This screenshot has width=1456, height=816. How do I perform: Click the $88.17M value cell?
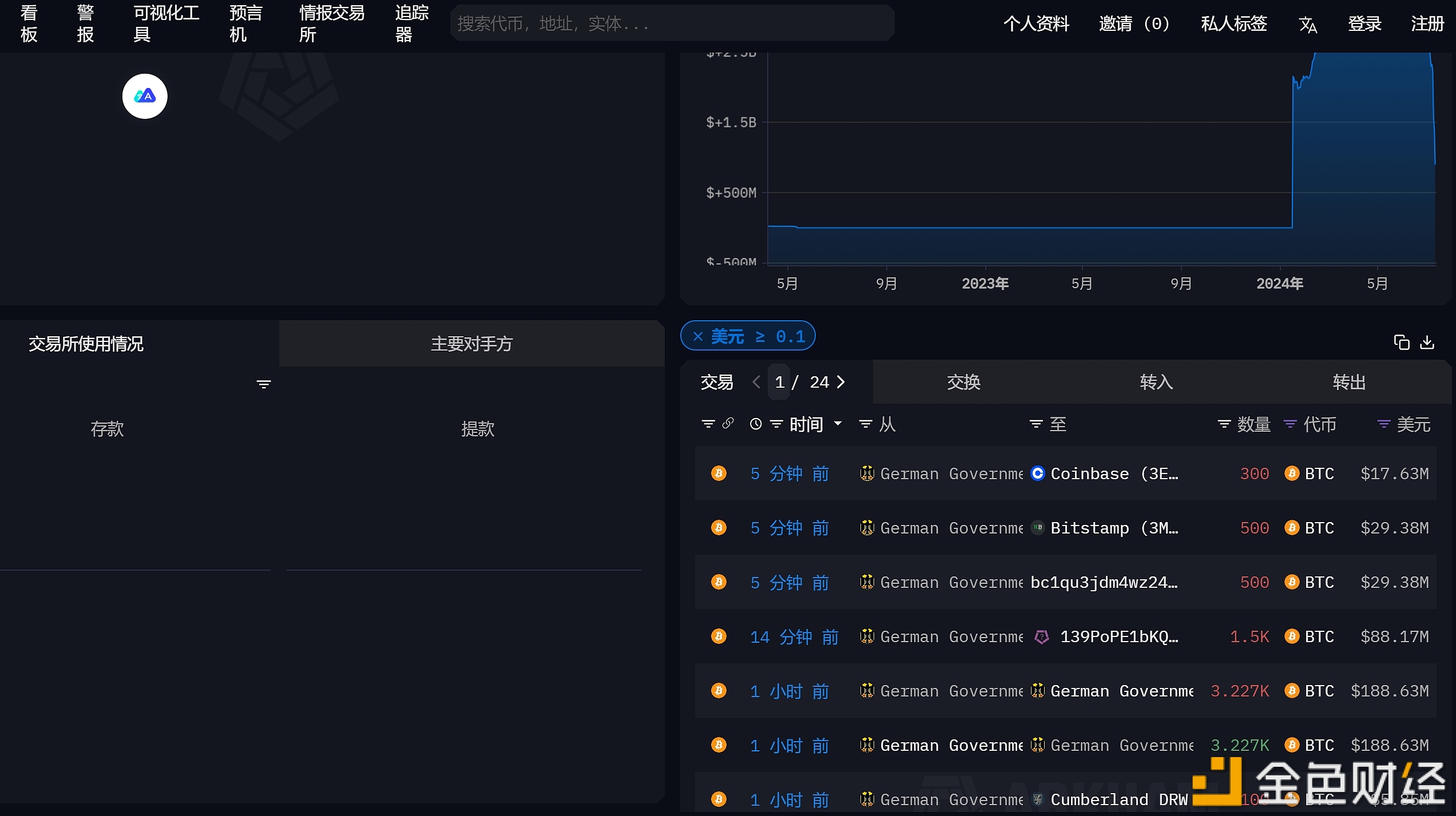pos(1394,636)
